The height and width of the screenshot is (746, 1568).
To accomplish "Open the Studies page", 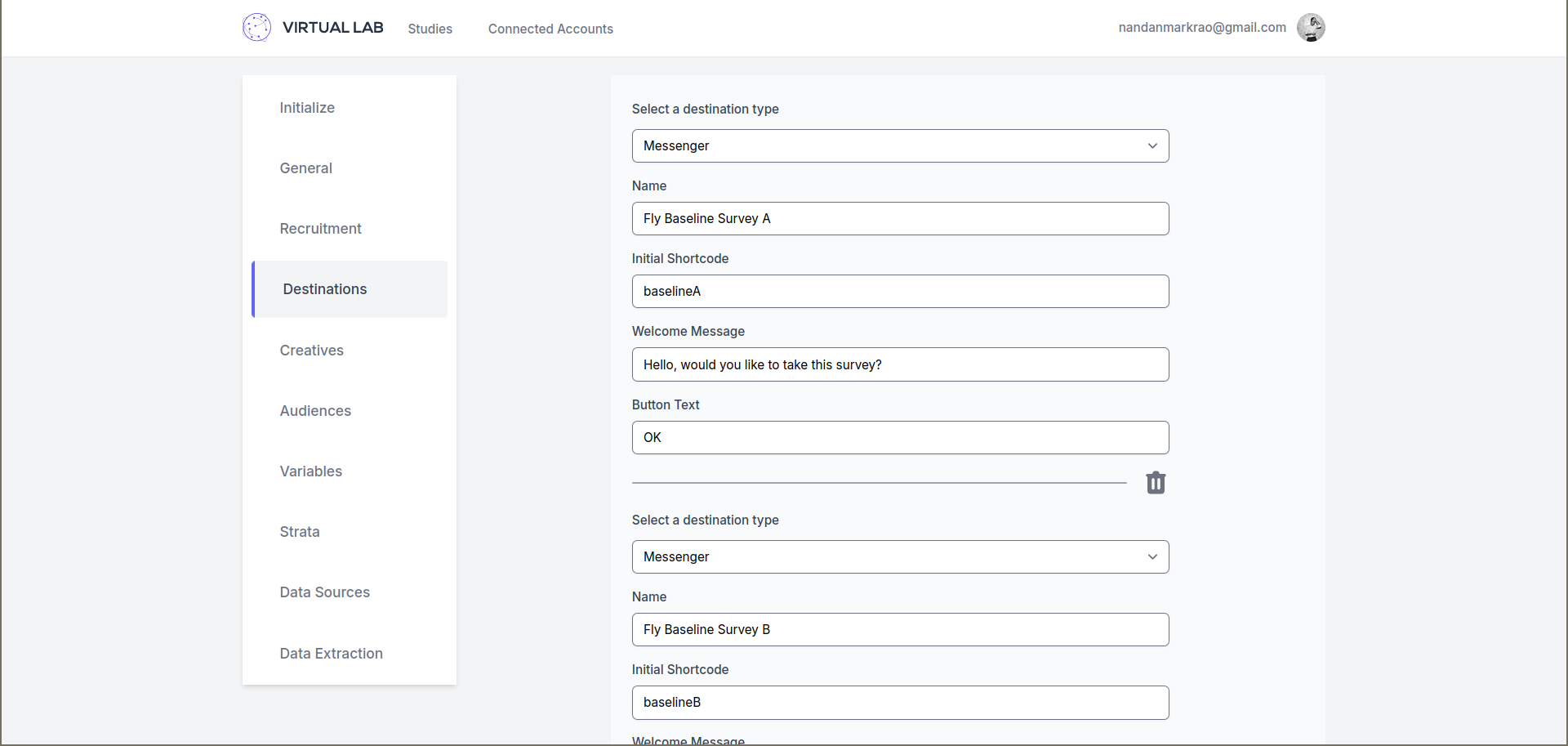I will pos(430,29).
